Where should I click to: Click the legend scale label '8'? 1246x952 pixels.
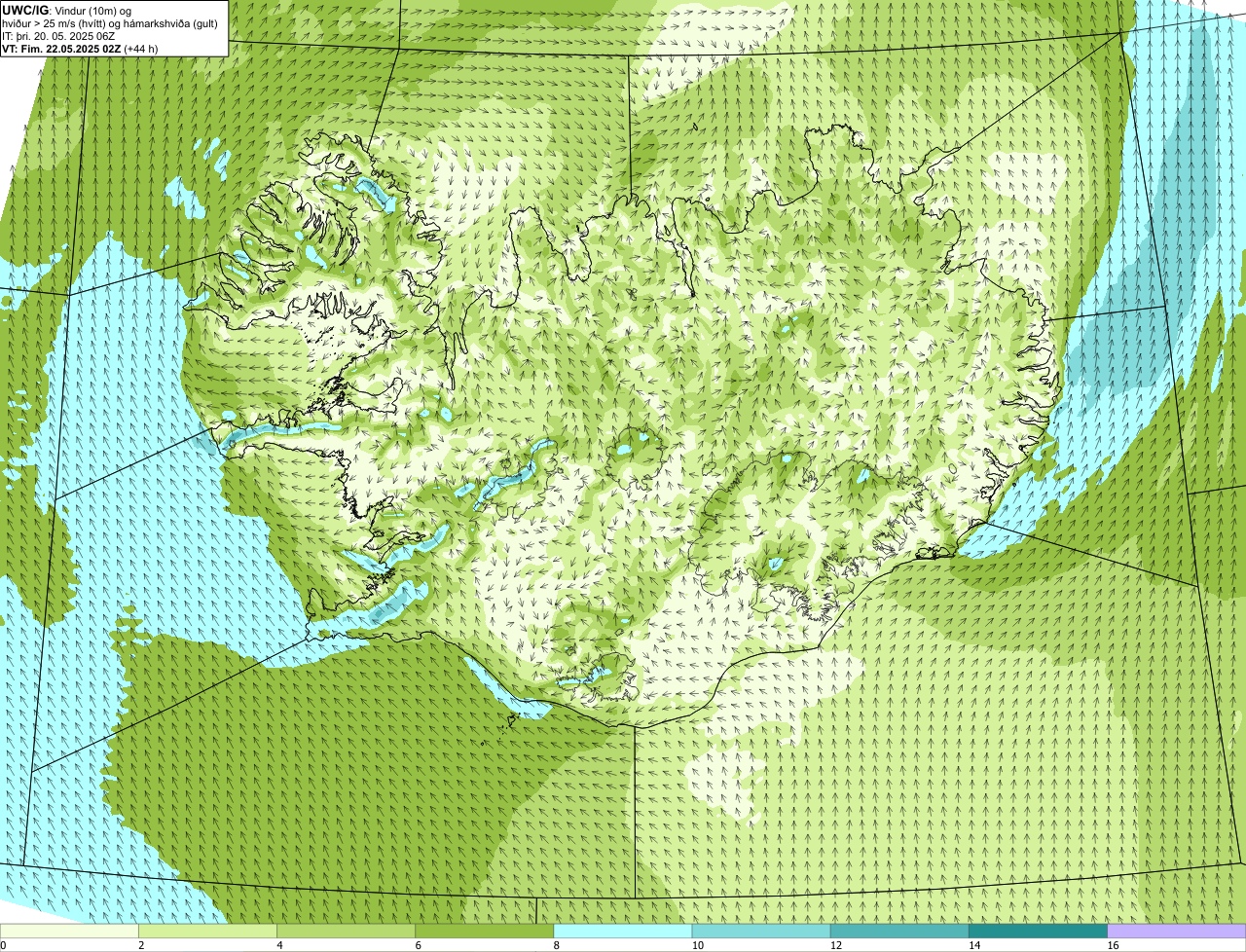point(557,945)
